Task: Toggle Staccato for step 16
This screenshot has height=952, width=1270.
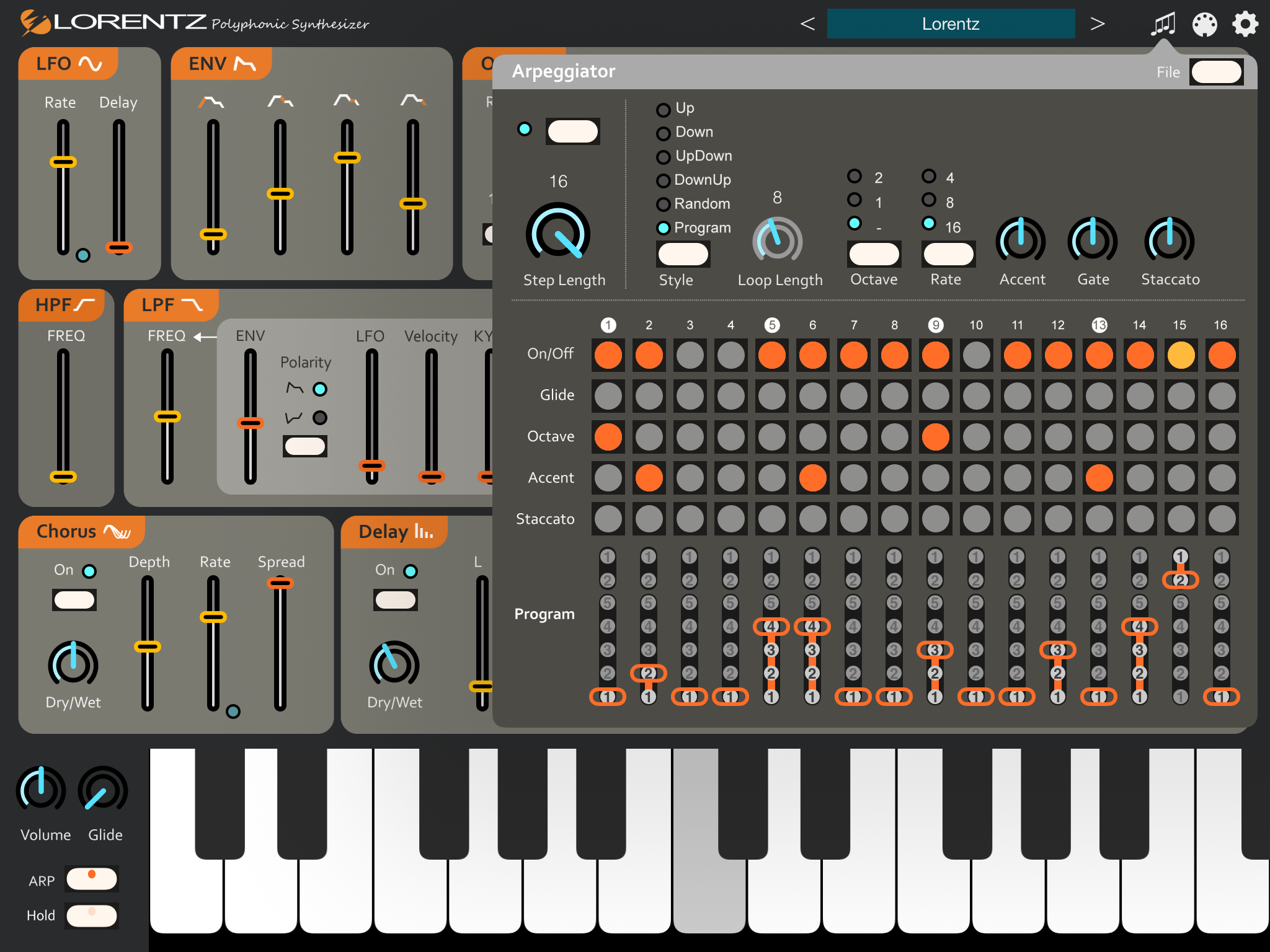Action: coord(1222,519)
